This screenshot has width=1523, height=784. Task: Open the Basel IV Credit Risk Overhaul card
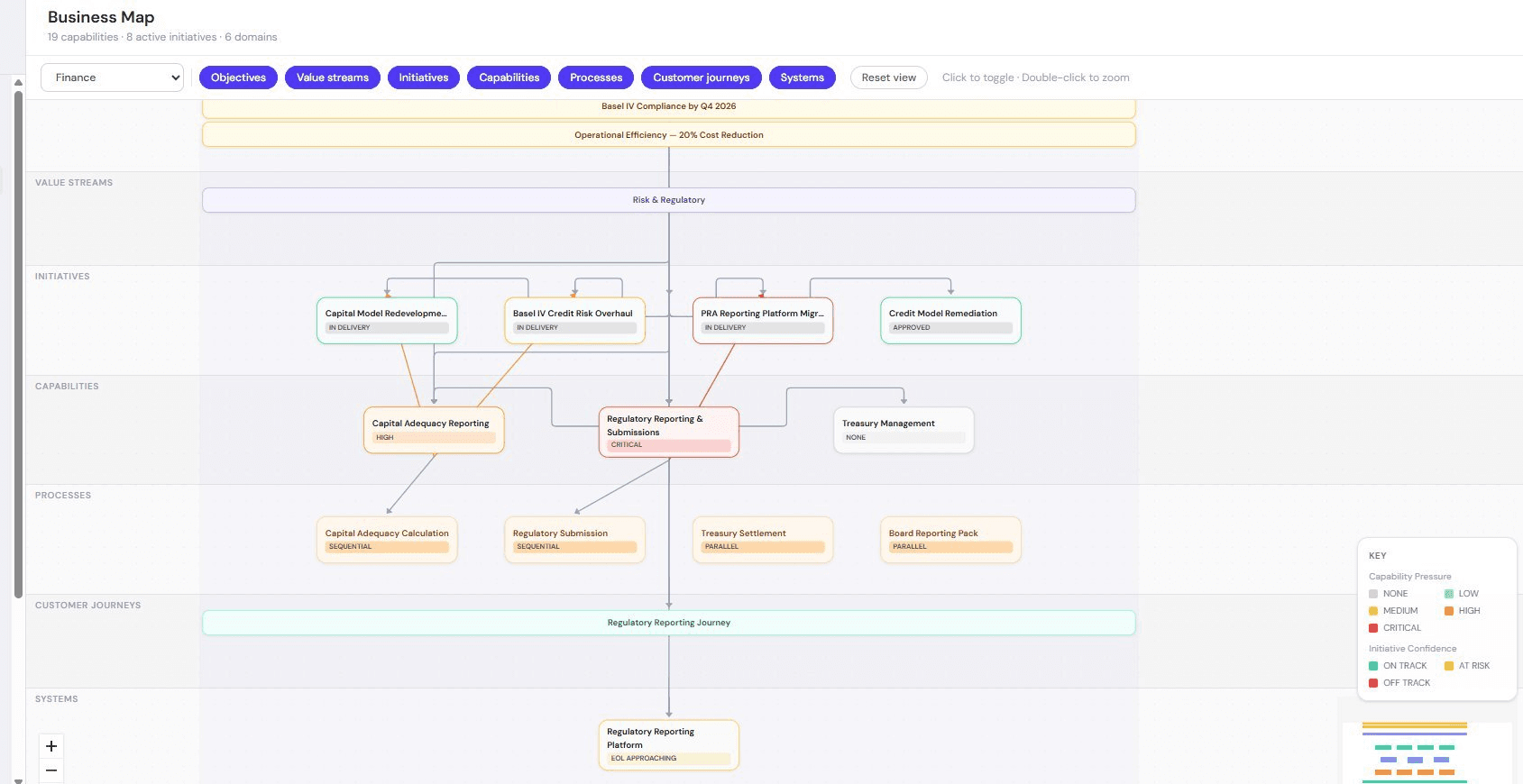574,321
